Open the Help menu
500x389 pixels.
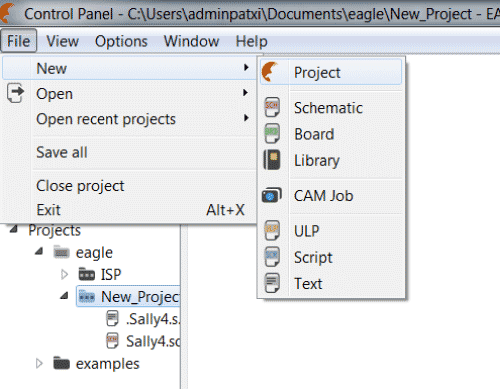pyautogui.click(x=251, y=41)
